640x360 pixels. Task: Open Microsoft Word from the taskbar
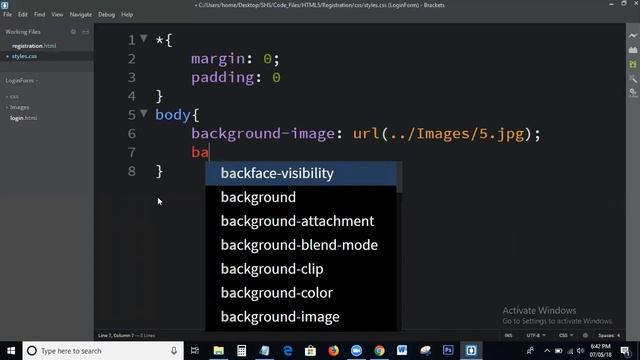point(402,351)
